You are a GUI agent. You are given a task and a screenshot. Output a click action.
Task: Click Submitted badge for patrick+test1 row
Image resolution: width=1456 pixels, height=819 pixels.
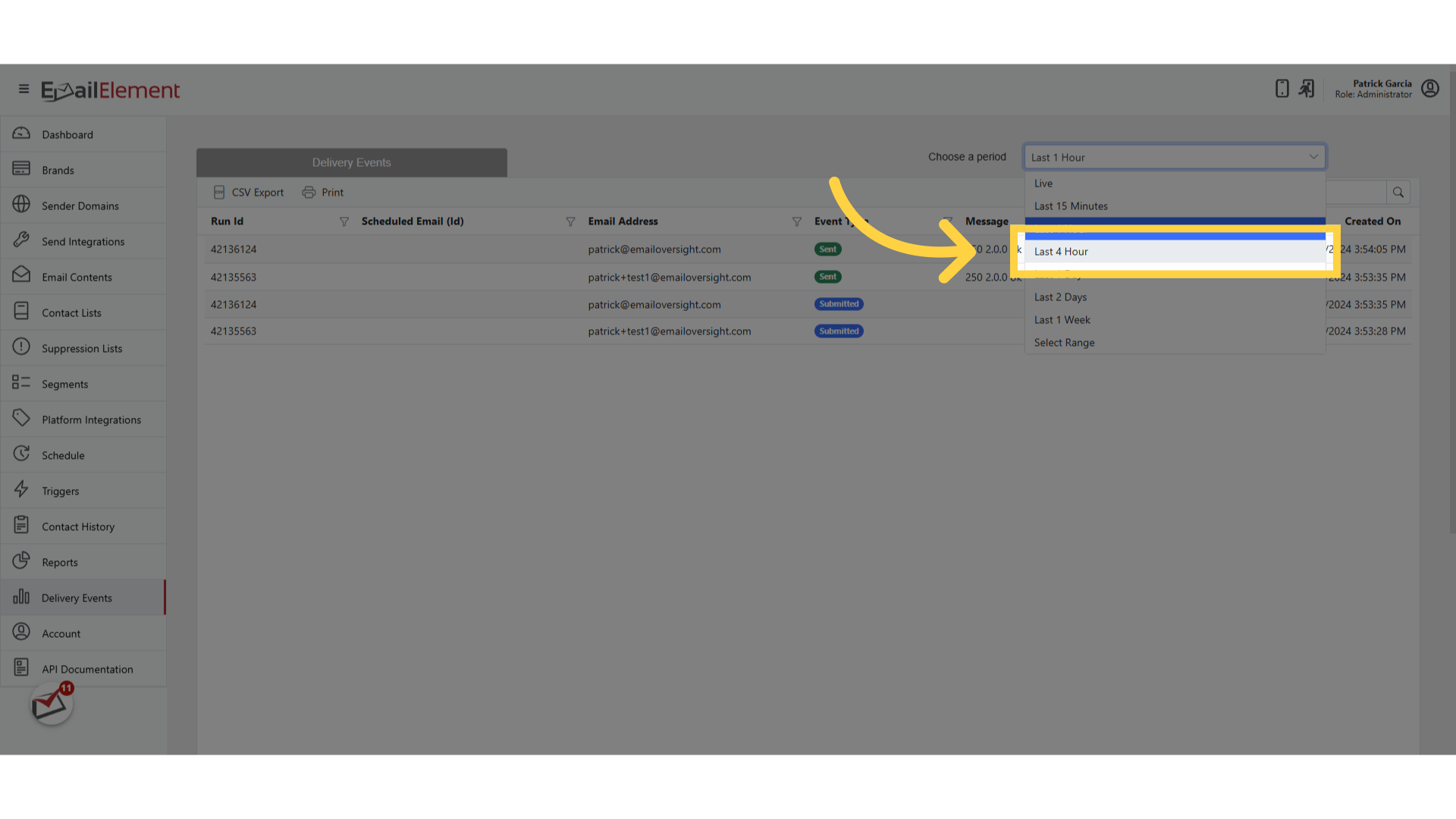(x=839, y=331)
